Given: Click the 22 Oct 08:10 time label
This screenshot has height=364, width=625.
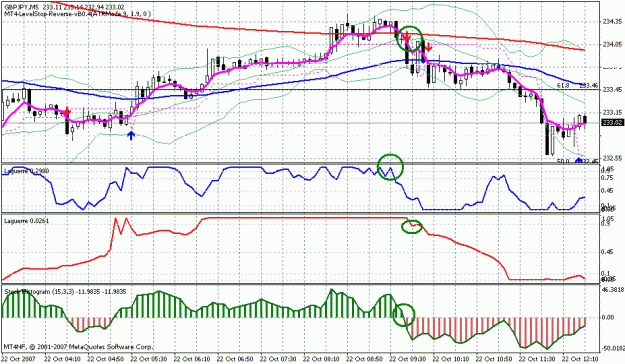Looking at the screenshot, I should [322, 359].
